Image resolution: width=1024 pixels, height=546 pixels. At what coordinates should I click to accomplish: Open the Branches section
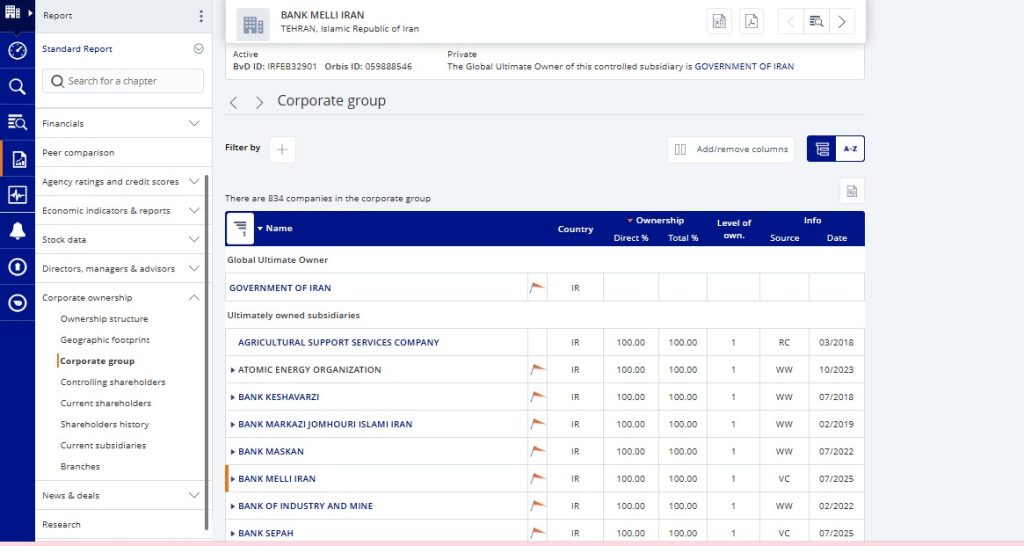[x=80, y=466]
